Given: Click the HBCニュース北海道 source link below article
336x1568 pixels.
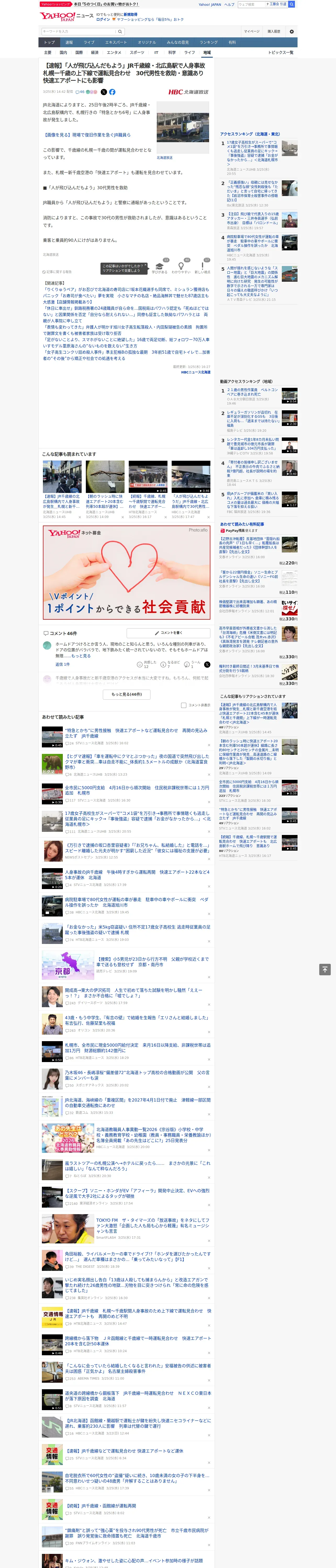Looking at the screenshot, I should click(x=195, y=372).
